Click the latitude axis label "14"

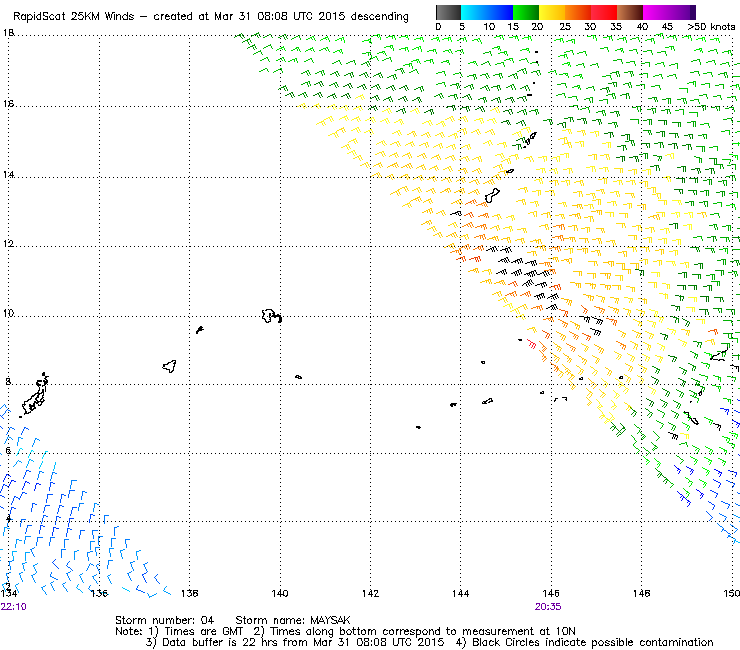click(8, 175)
